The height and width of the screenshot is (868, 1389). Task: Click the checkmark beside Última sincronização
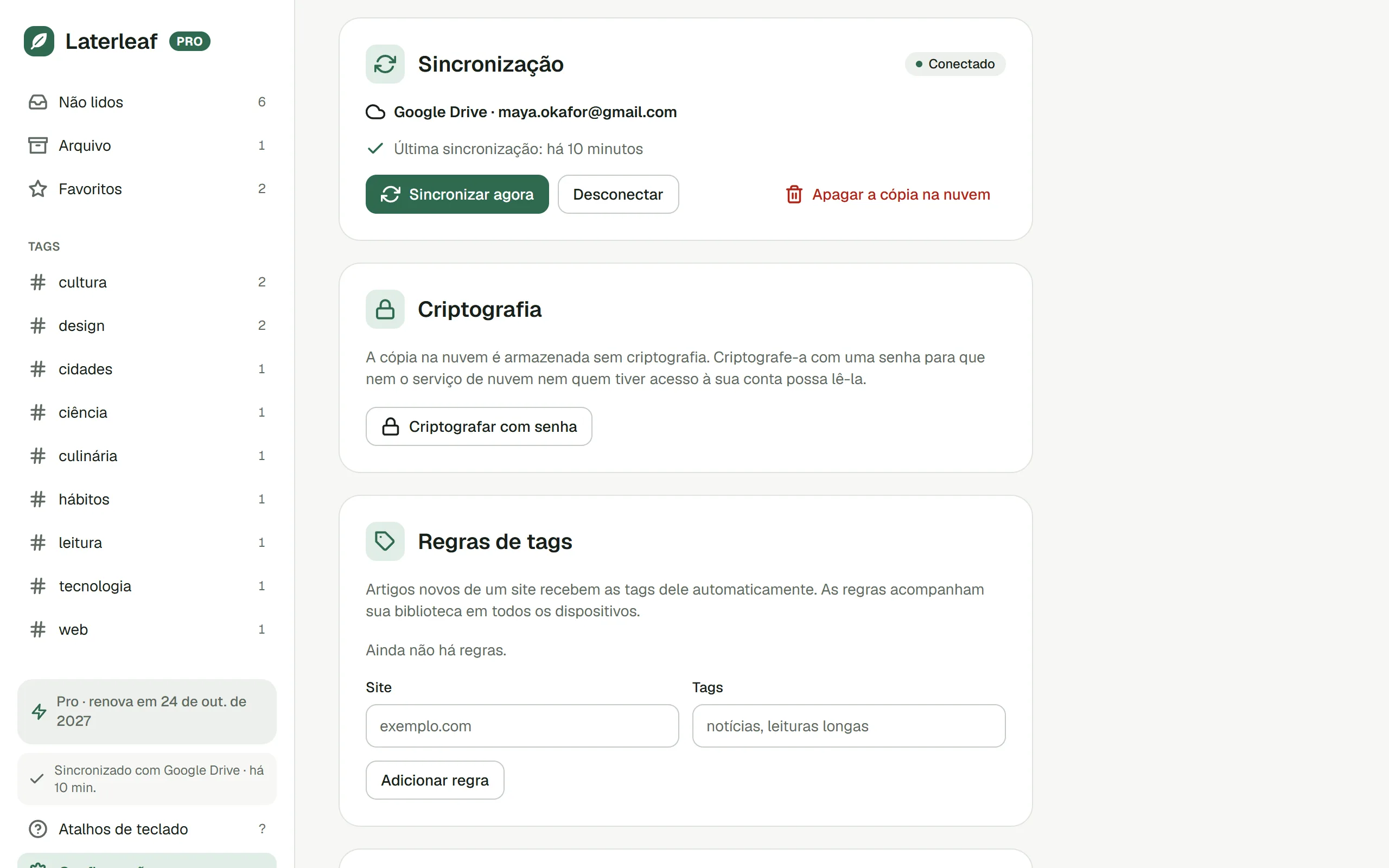tap(375, 149)
